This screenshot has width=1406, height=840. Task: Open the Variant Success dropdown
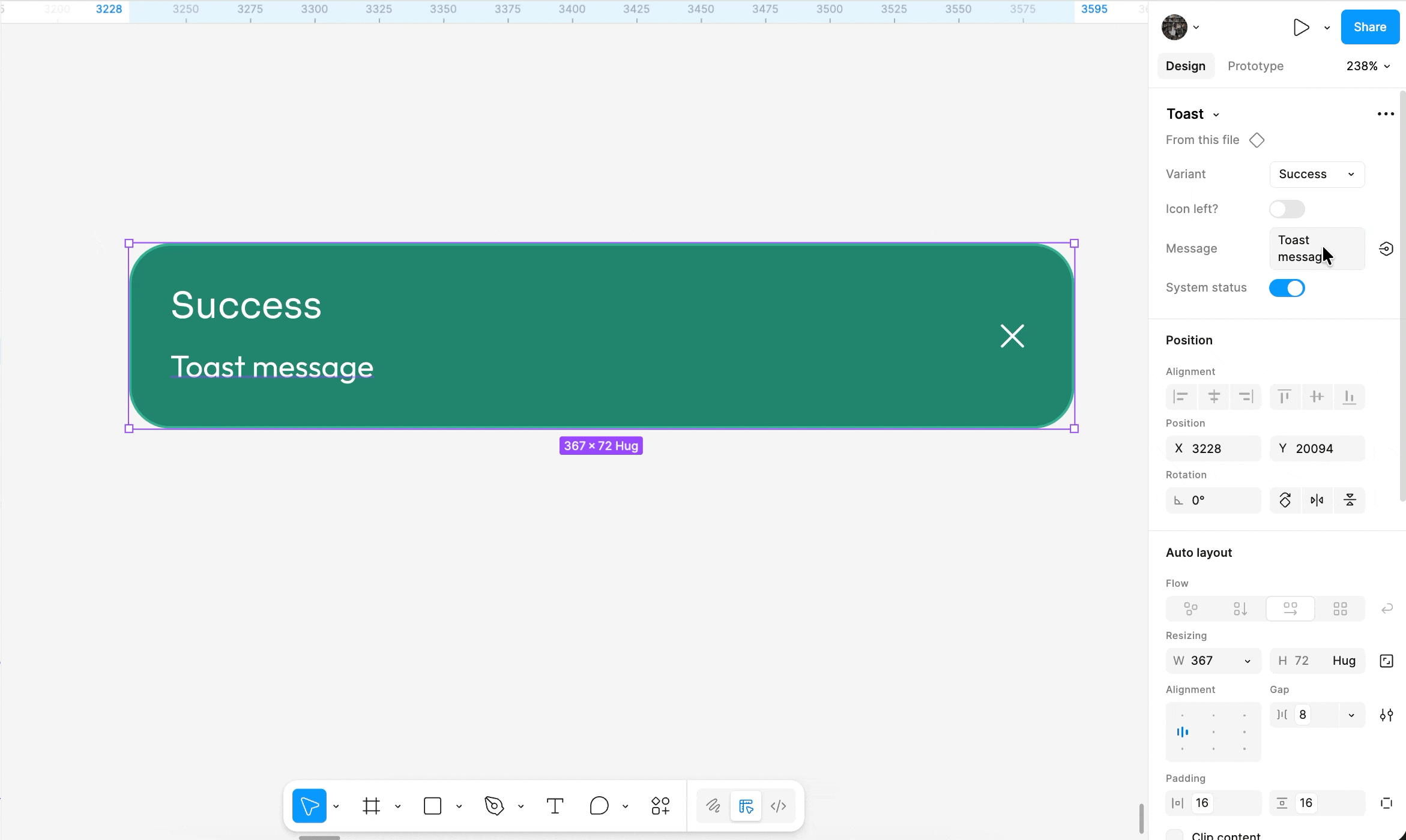[1317, 174]
